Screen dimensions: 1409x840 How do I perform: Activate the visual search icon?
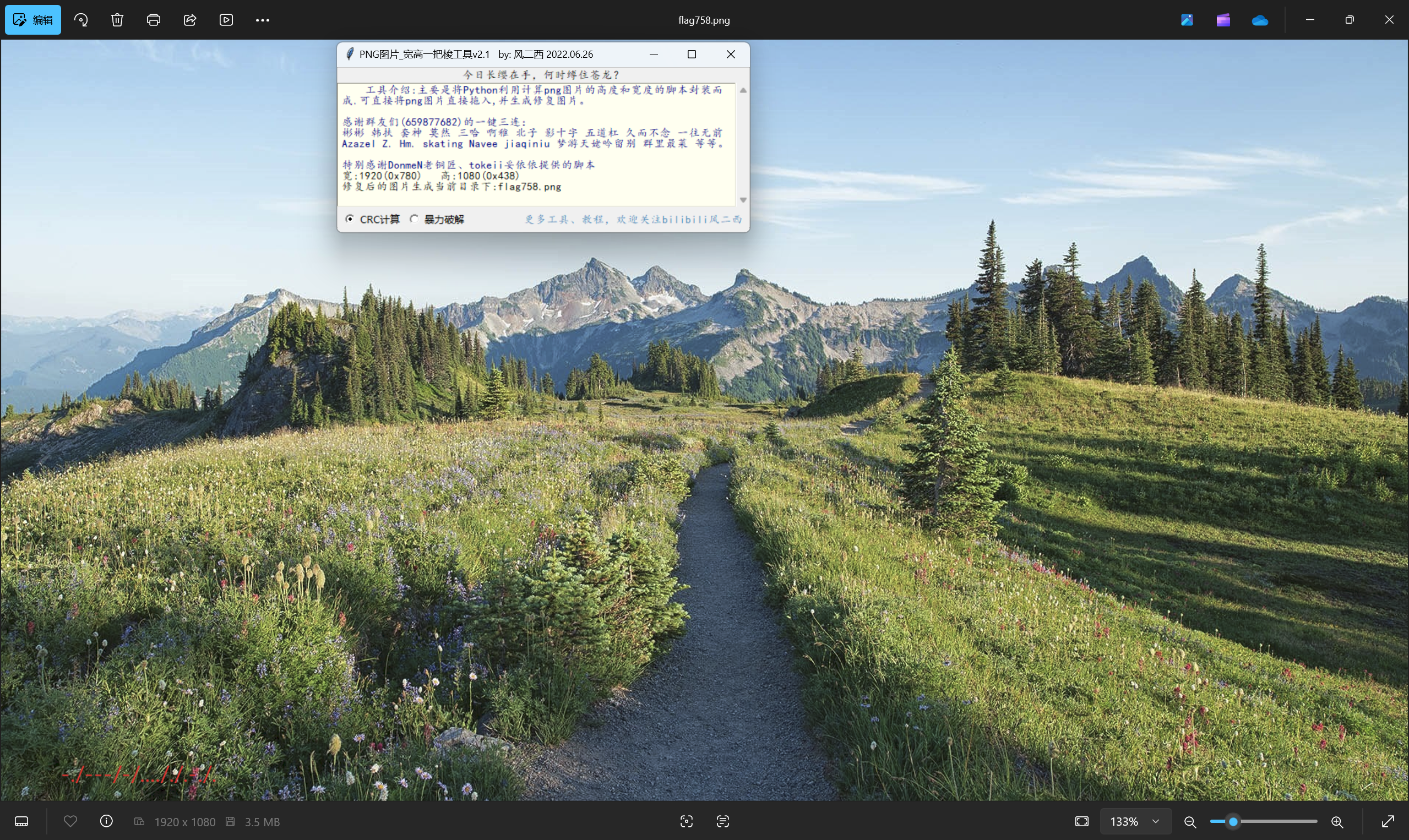pos(686,821)
